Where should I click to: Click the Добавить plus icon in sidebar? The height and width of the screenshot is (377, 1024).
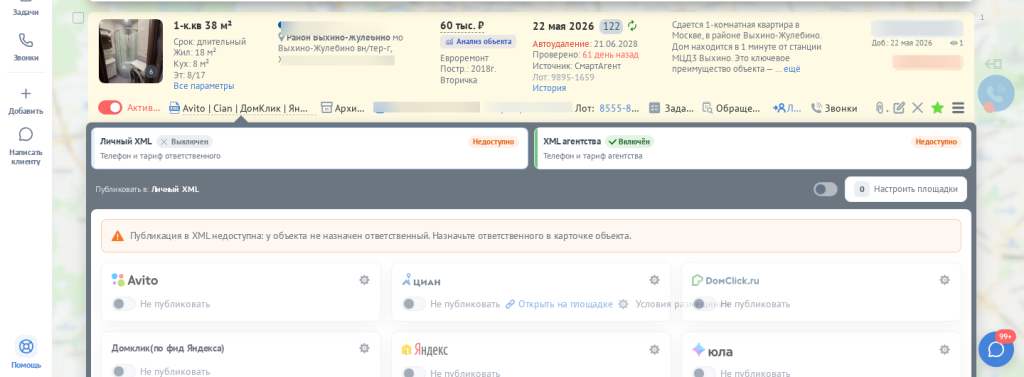coord(25,93)
